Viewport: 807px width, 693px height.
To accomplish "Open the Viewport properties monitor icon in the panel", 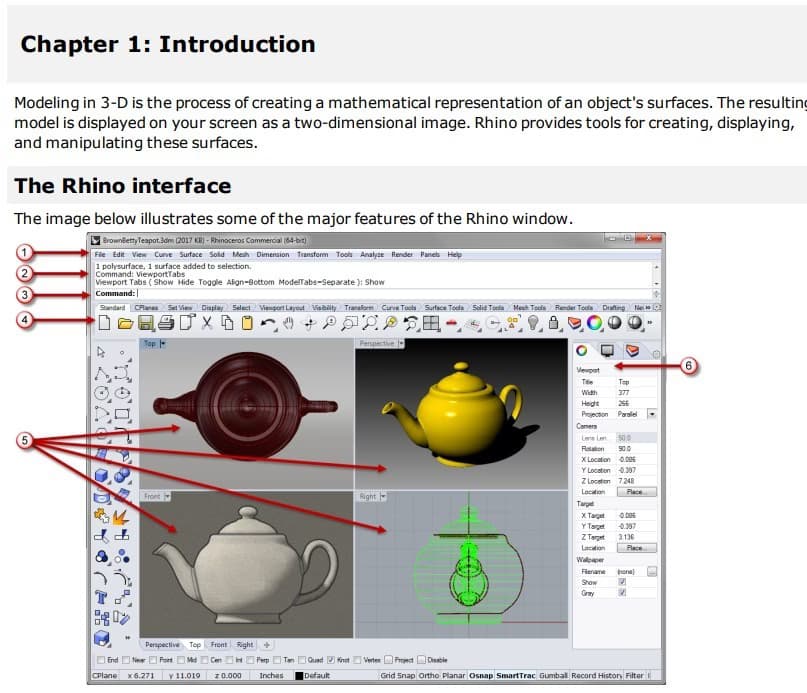I will [609, 350].
